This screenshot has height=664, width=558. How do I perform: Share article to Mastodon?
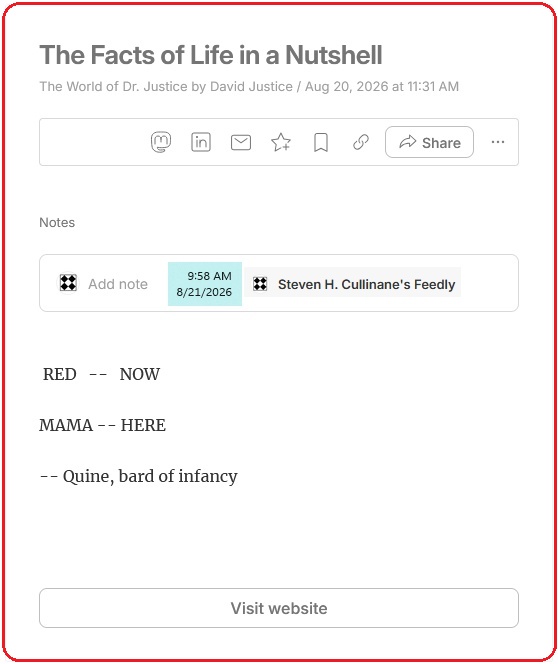161,142
